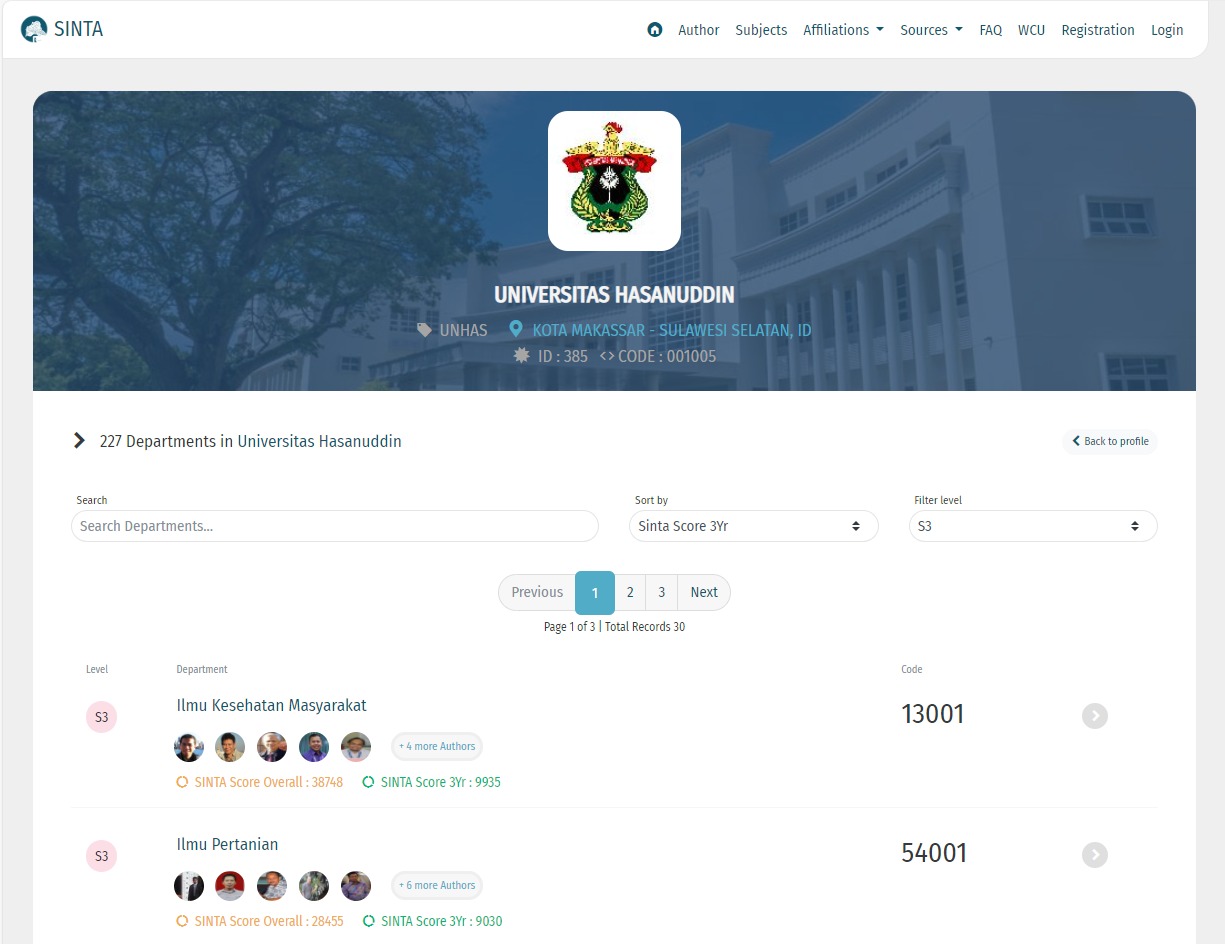Click the chevron before 227 Departments
Image resolution: width=1225 pixels, height=944 pixels.
point(79,441)
